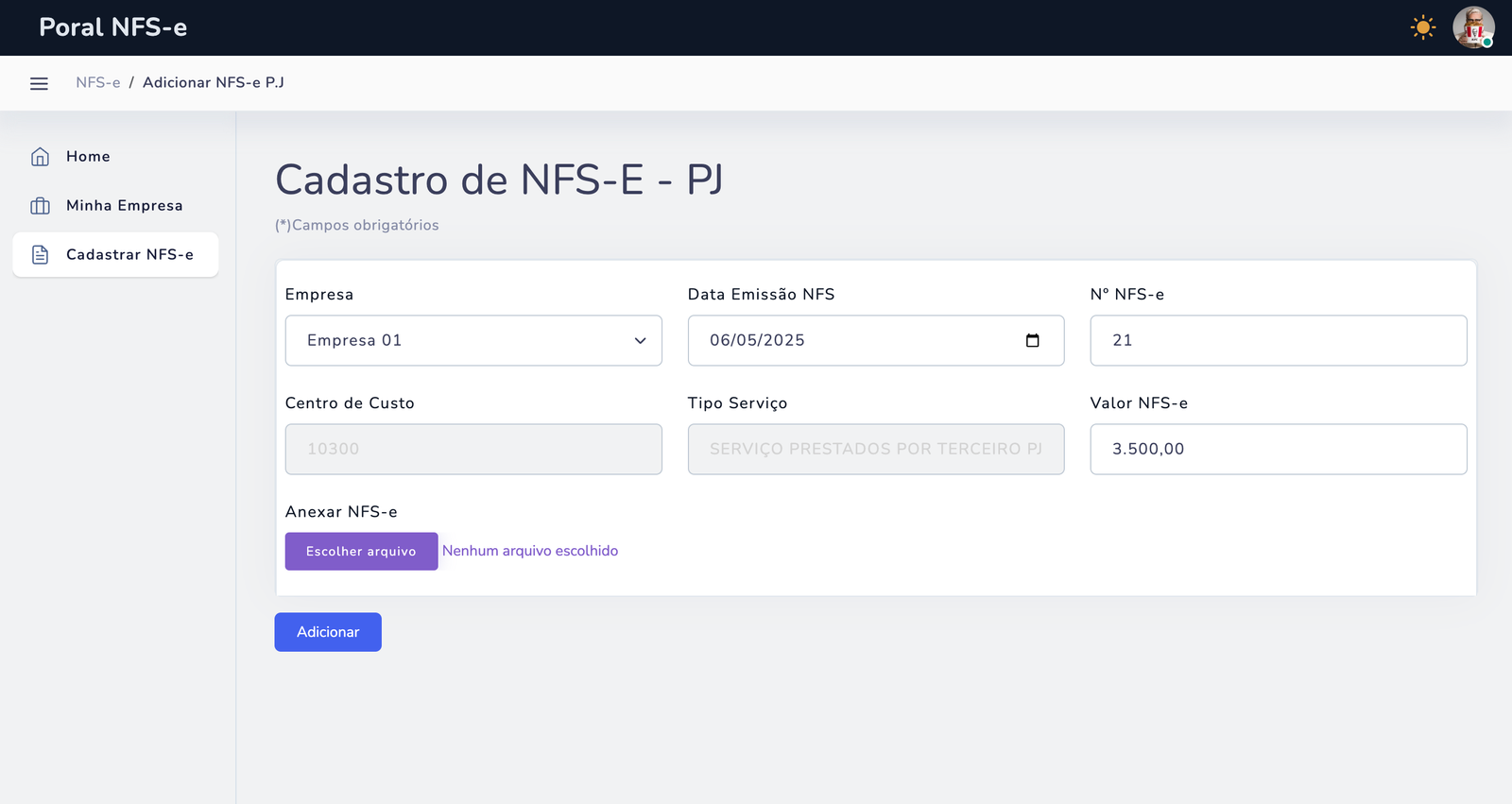This screenshot has height=804, width=1512.
Task: Click the Valor NFS-e amount field
Action: [1278, 449]
